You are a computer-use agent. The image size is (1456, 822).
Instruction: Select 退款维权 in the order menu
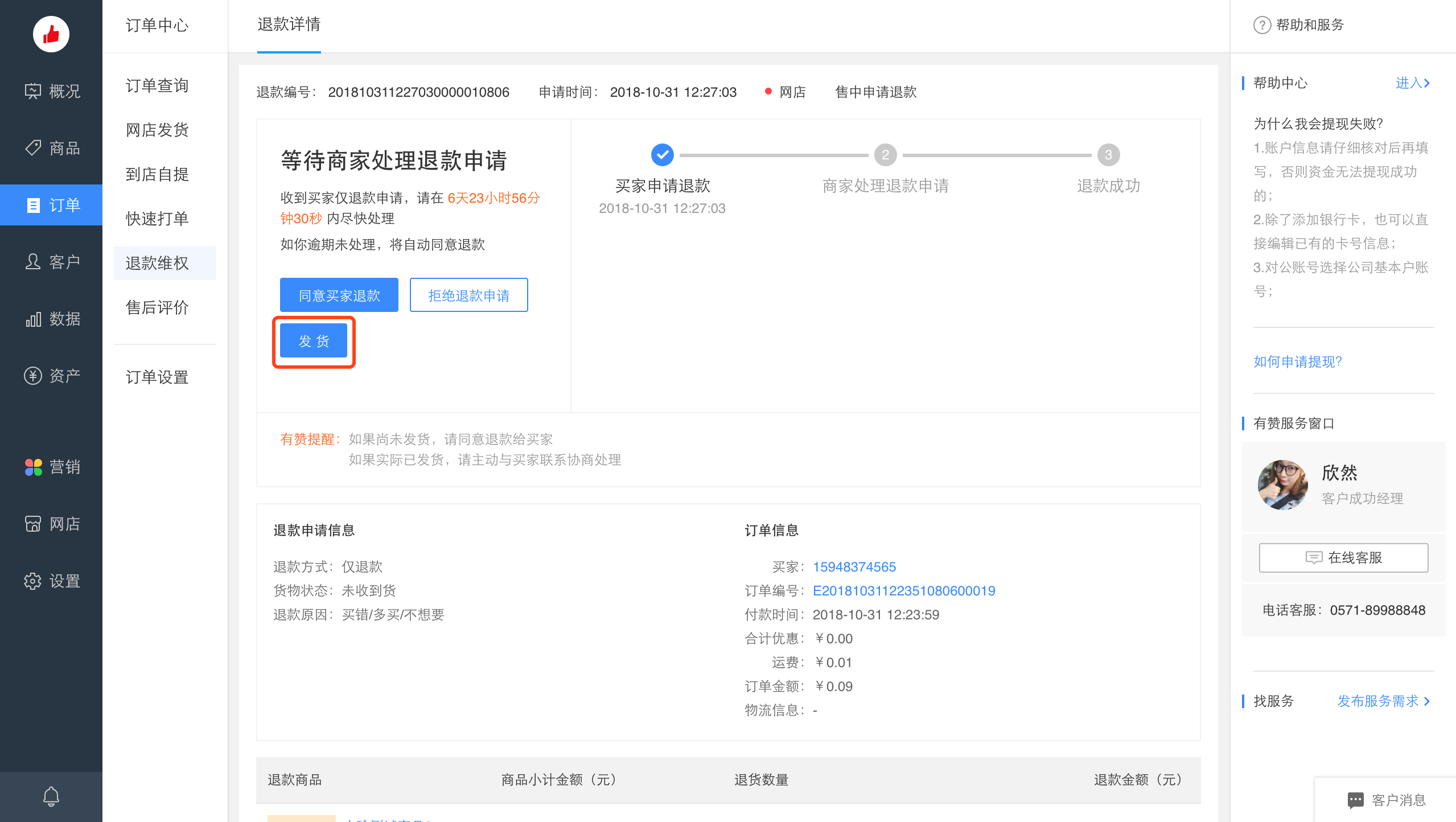click(x=157, y=263)
